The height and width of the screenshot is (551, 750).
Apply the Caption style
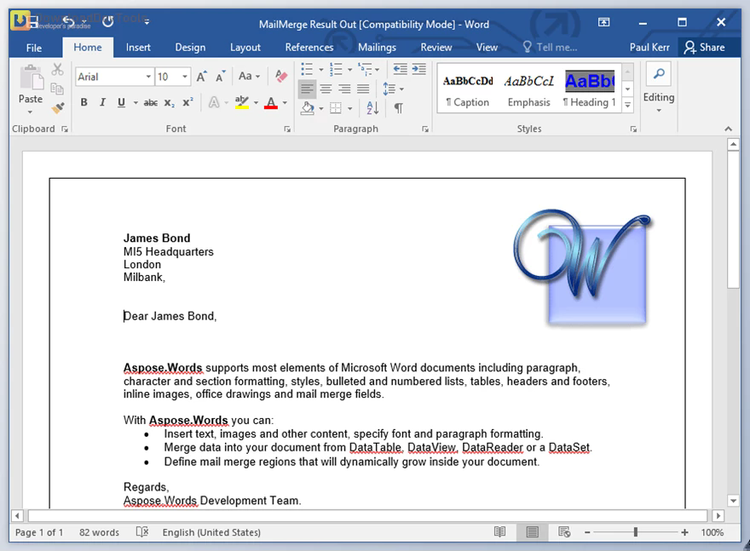[467, 89]
